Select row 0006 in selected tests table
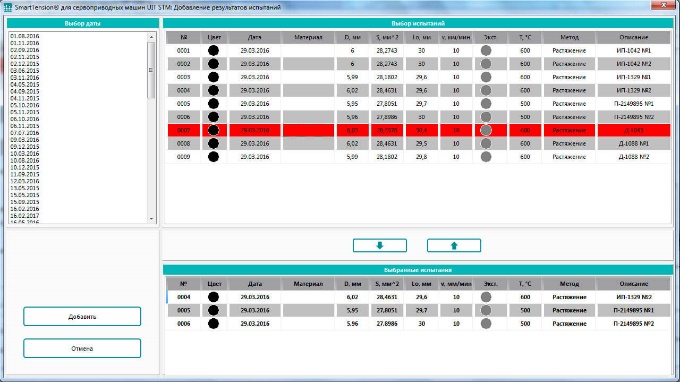The height and width of the screenshot is (382, 680). (x=418, y=323)
